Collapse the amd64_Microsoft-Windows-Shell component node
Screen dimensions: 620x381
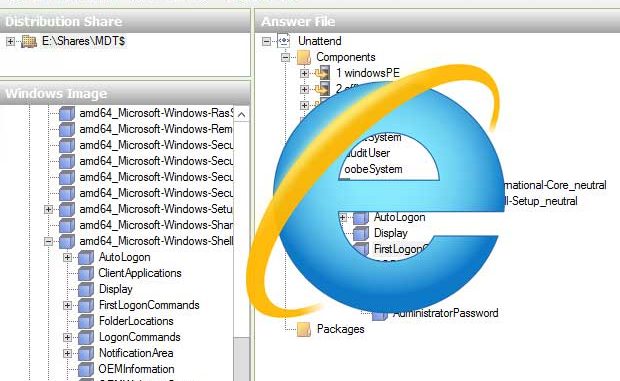point(48,241)
